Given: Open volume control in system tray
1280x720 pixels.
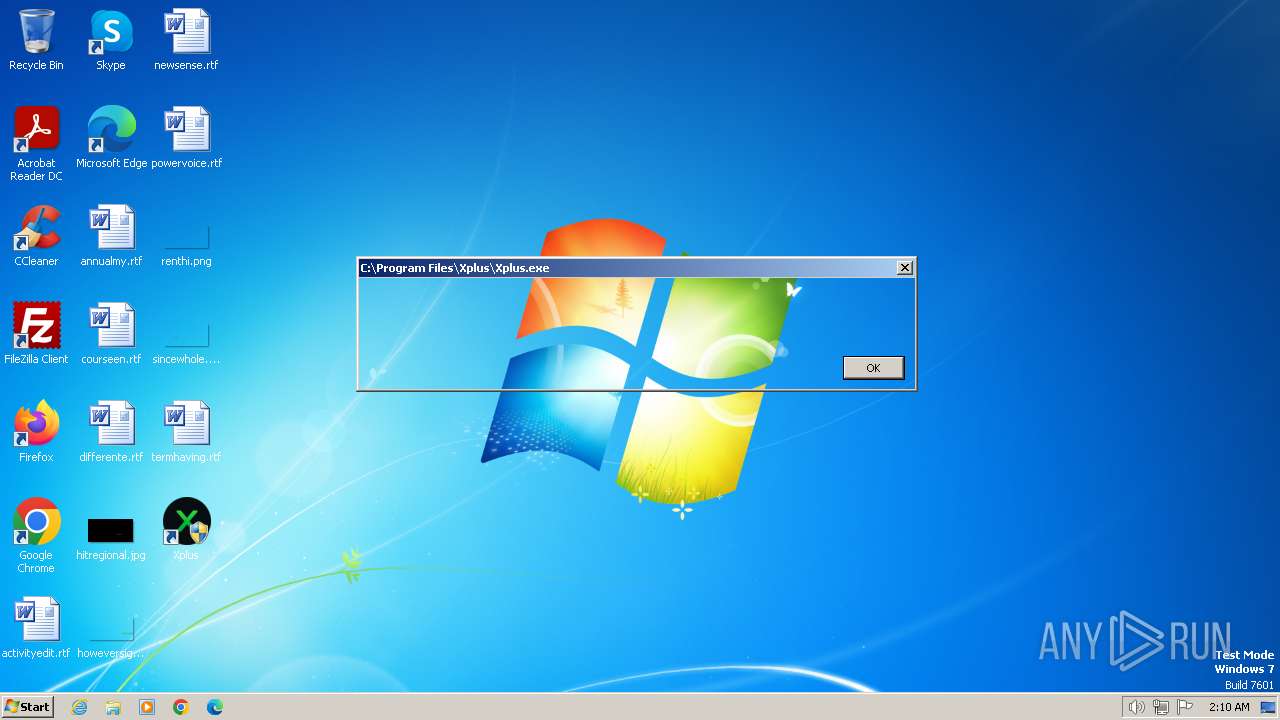Looking at the screenshot, I should pos(1137,707).
